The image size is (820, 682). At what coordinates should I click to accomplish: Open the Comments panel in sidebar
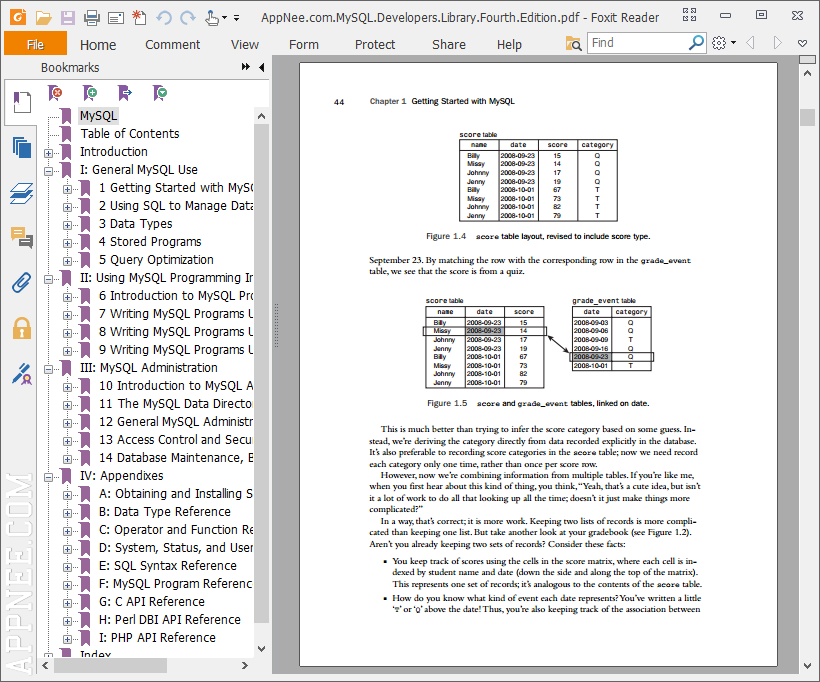coord(21,238)
